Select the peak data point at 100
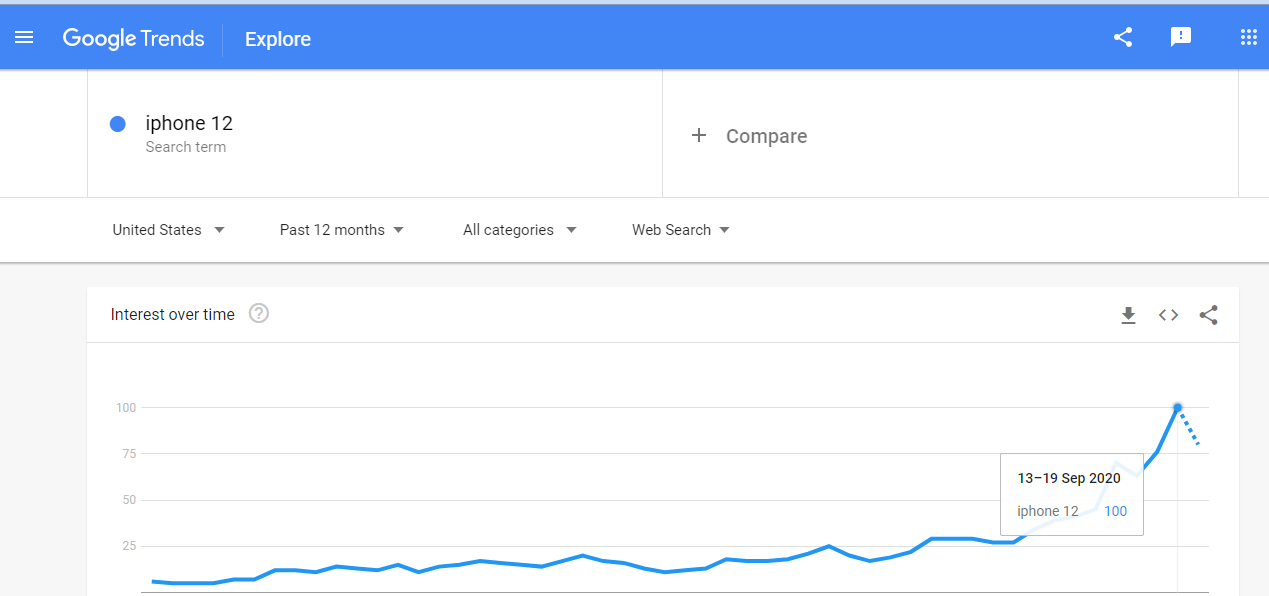 point(1177,407)
